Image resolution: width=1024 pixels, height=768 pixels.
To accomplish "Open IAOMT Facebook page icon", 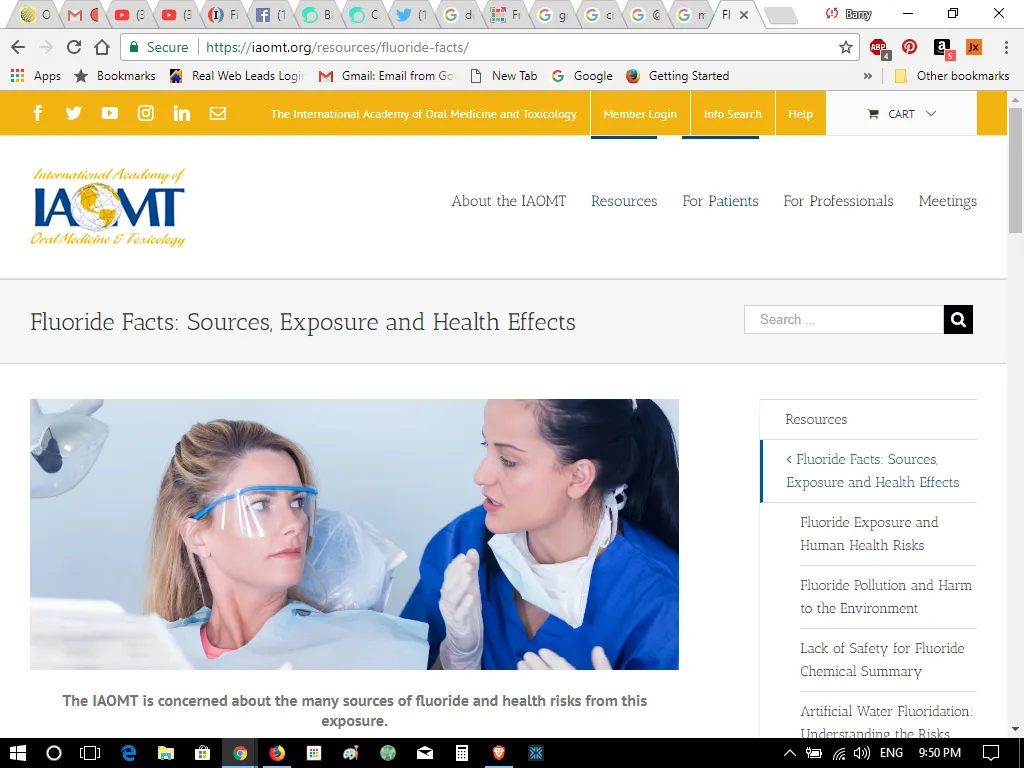I will coord(38,114).
